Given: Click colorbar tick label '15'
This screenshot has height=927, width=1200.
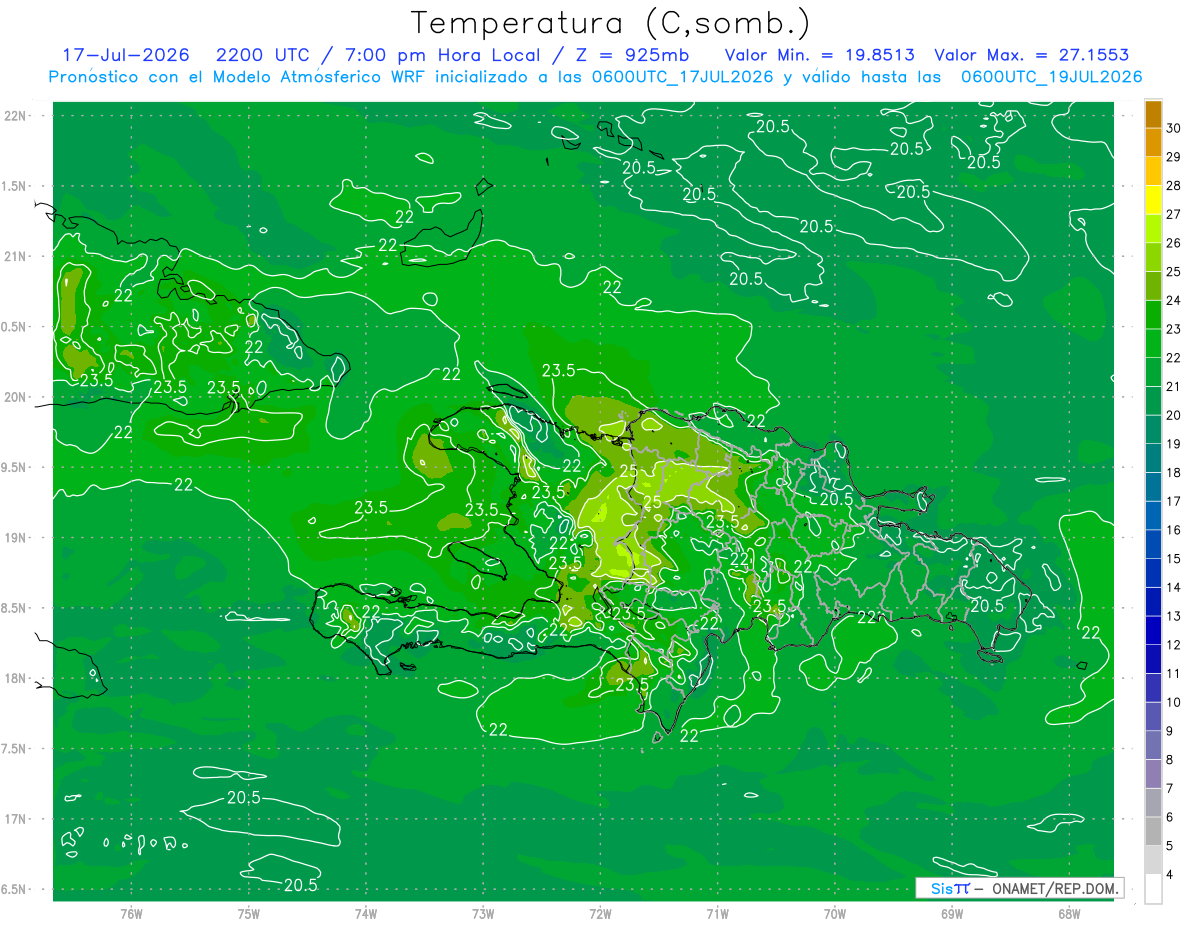Looking at the screenshot, I should [x=1174, y=558].
